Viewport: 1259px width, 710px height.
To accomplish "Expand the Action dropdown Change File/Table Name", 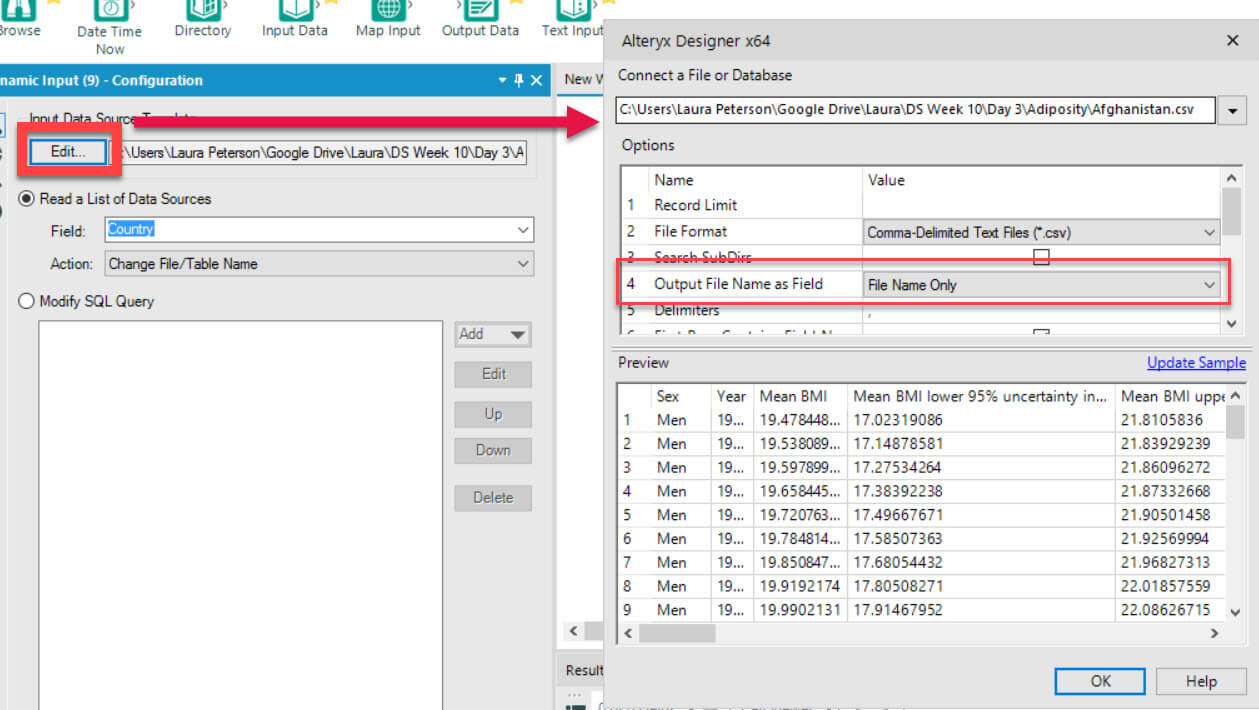I will coord(319,264).
